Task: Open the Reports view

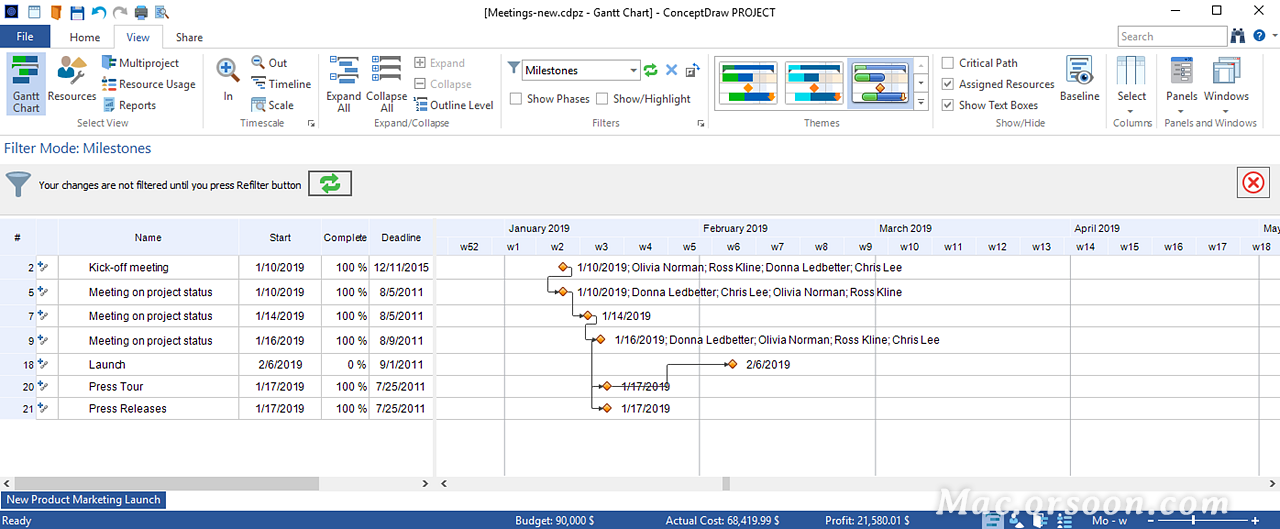Action: (129, 105)
